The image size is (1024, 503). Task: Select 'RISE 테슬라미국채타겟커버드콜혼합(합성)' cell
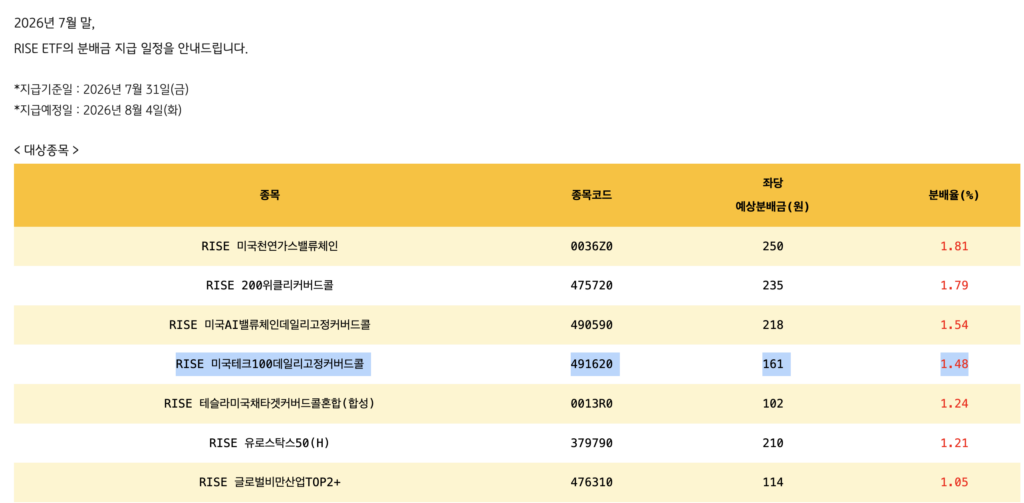[x=270, y=403]
